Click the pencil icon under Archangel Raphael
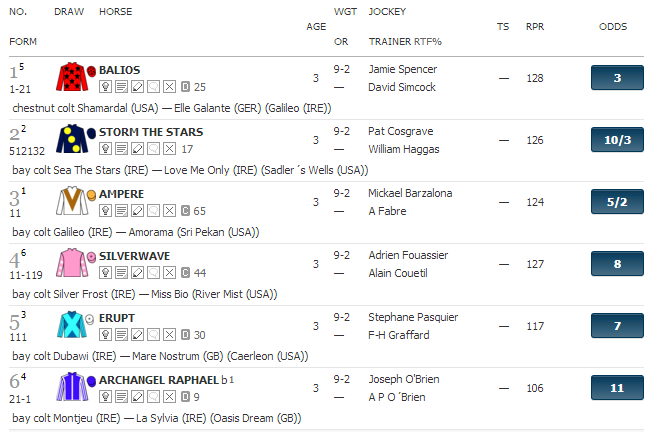The width and height of the screenshot is (651, 432). [137, 397]
